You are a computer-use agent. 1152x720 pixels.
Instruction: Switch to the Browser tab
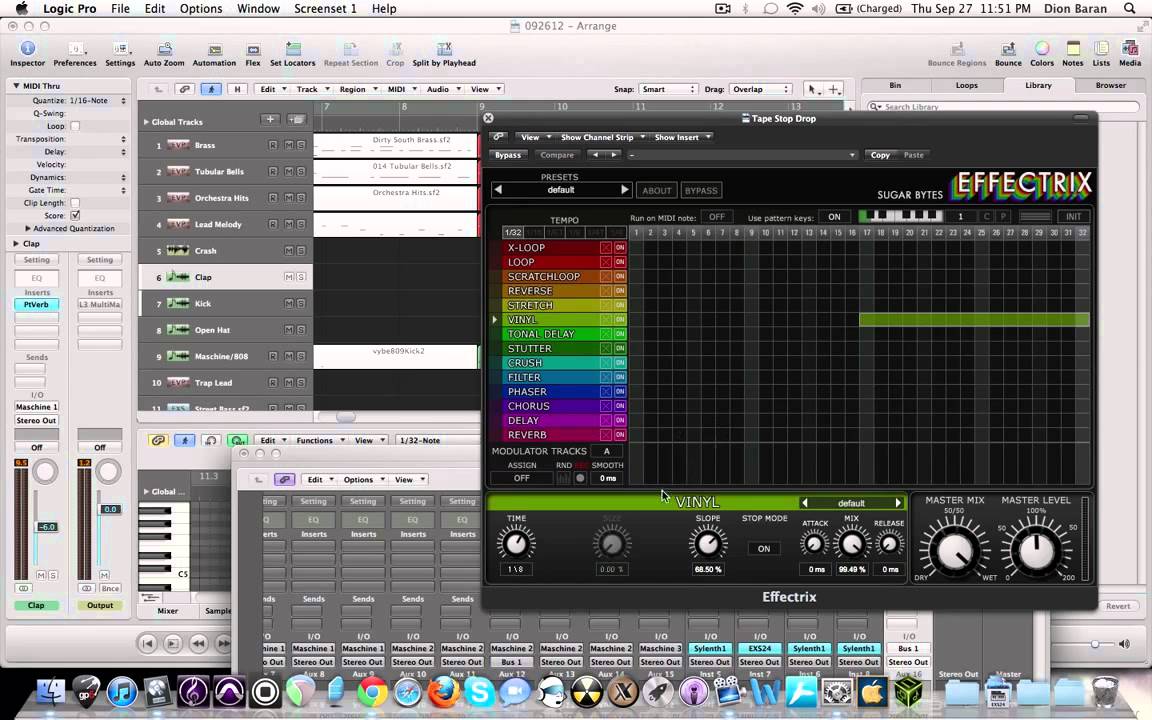1110,85
